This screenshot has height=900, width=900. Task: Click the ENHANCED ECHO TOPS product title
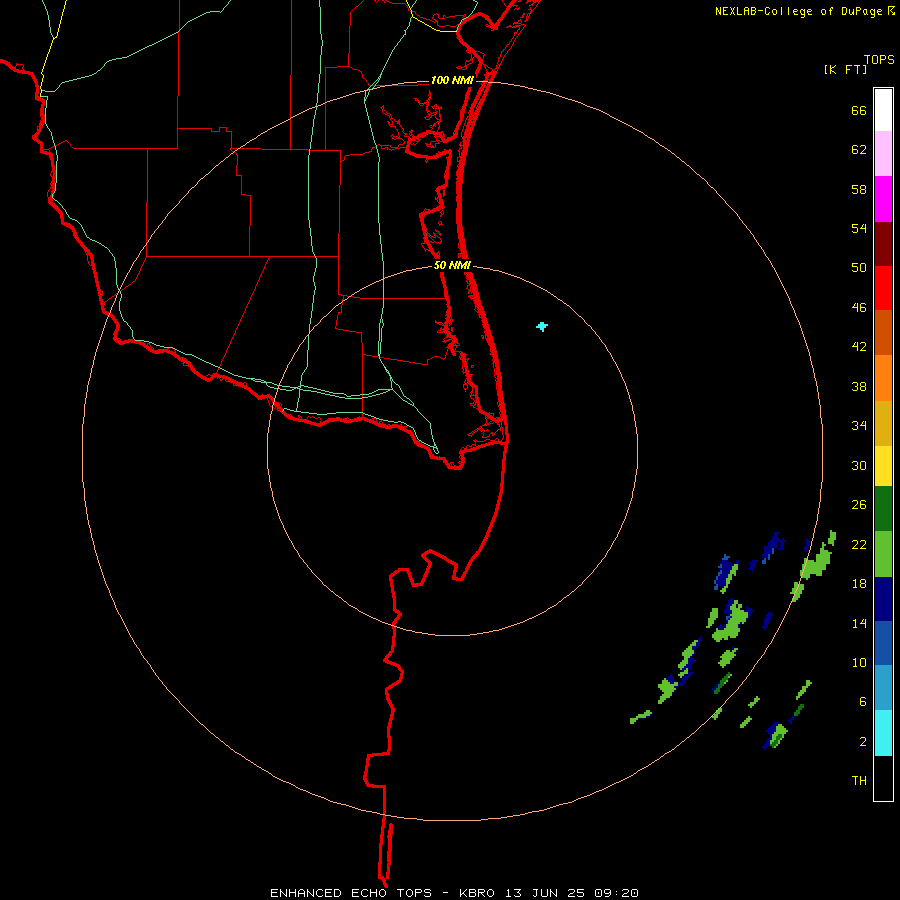(x=351, y=893)
